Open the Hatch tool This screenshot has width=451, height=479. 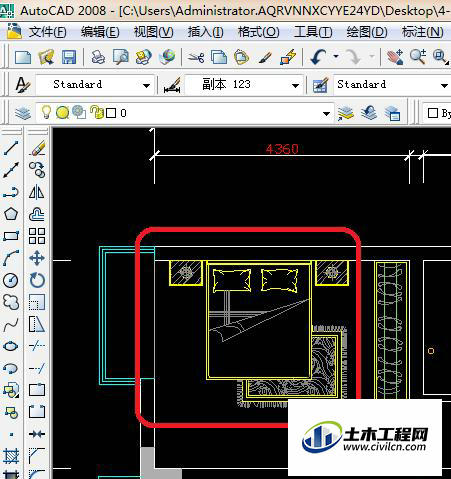(11, 456)
